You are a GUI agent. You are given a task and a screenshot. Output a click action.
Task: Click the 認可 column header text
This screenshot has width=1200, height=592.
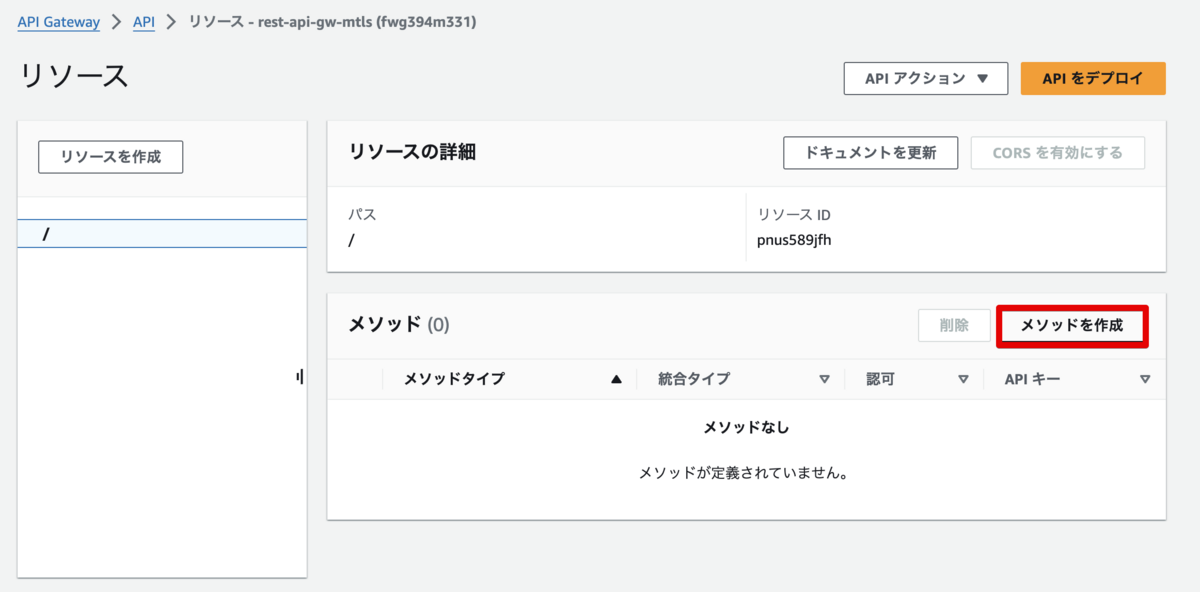click(880, 379)
